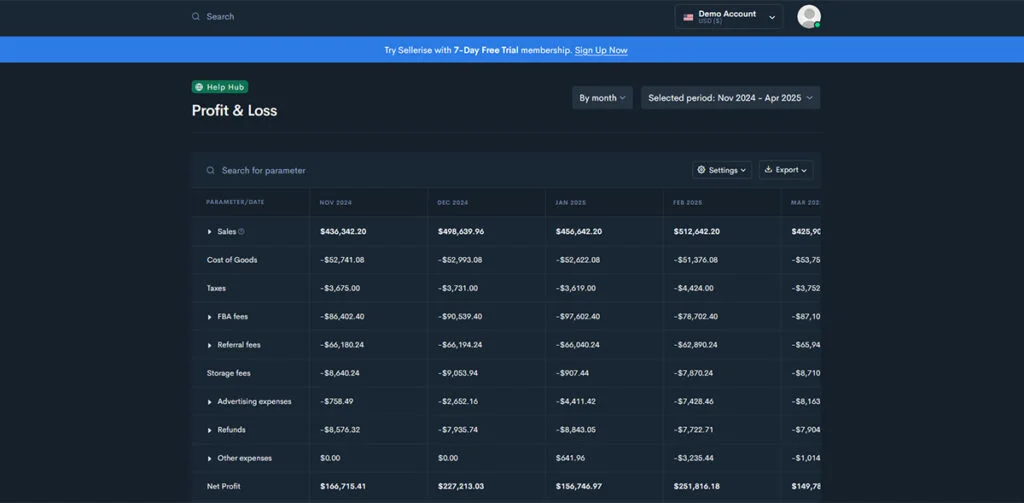The height and width of the screenshot is (503, 1024).
Task: Click Cost of Goods value -$52,741.08
Action: [x=342, y=260]
